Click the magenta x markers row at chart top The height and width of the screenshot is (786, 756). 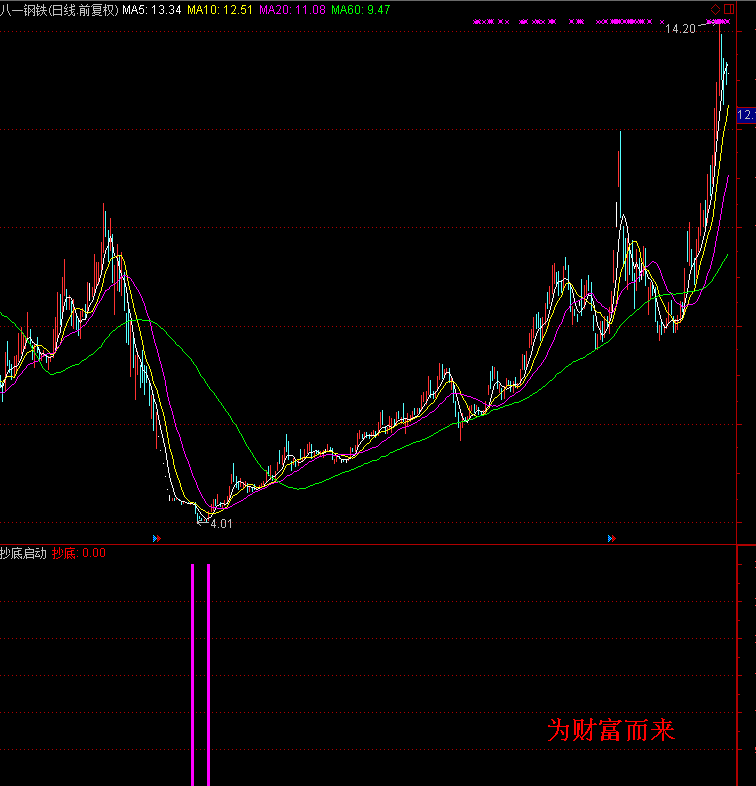pyautogui.click(x=568, y=21)
